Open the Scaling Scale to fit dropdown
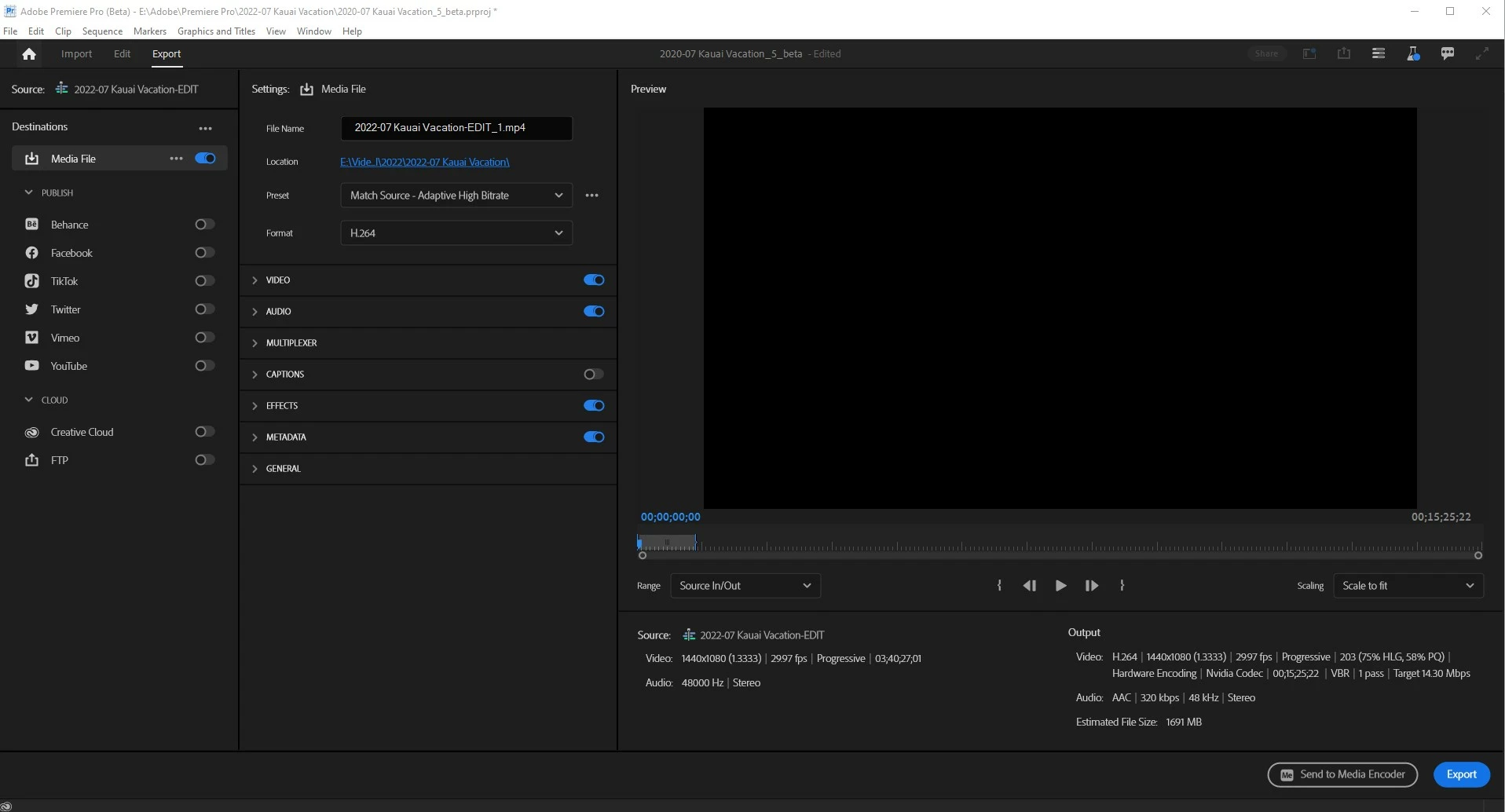 (x=1408, y=586)
